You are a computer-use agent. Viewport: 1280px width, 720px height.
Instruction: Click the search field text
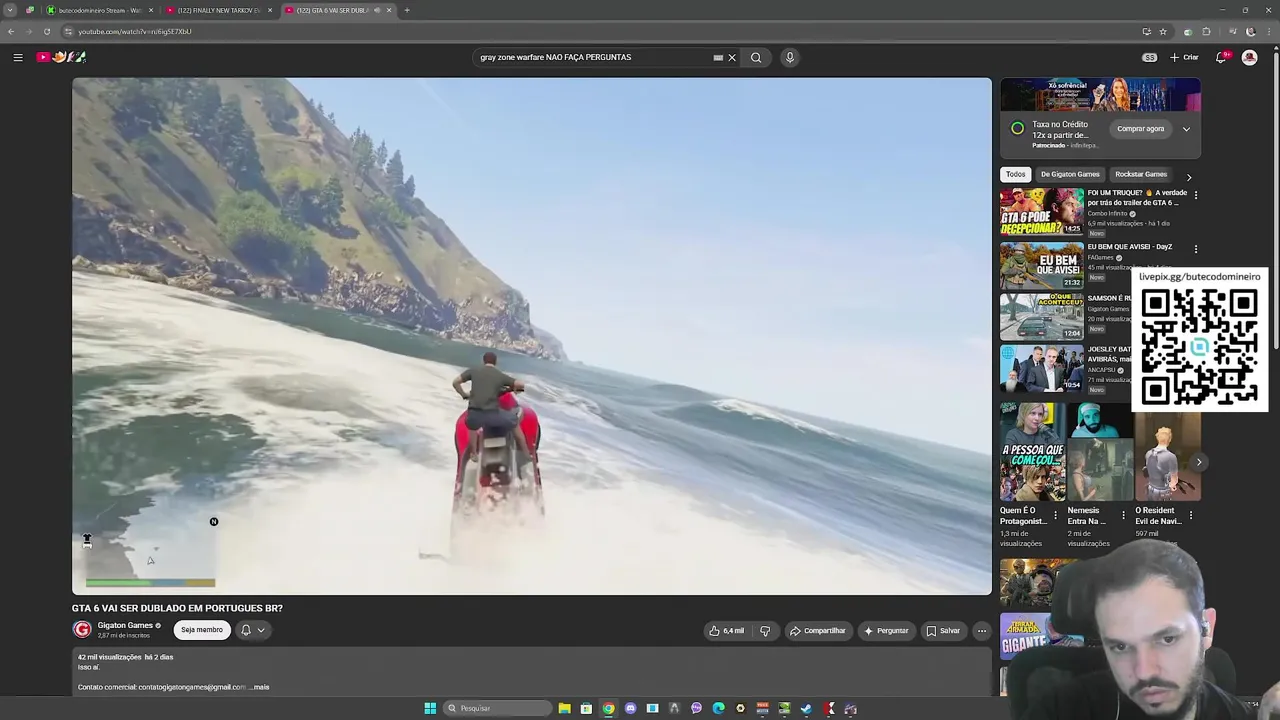[555, 57]
